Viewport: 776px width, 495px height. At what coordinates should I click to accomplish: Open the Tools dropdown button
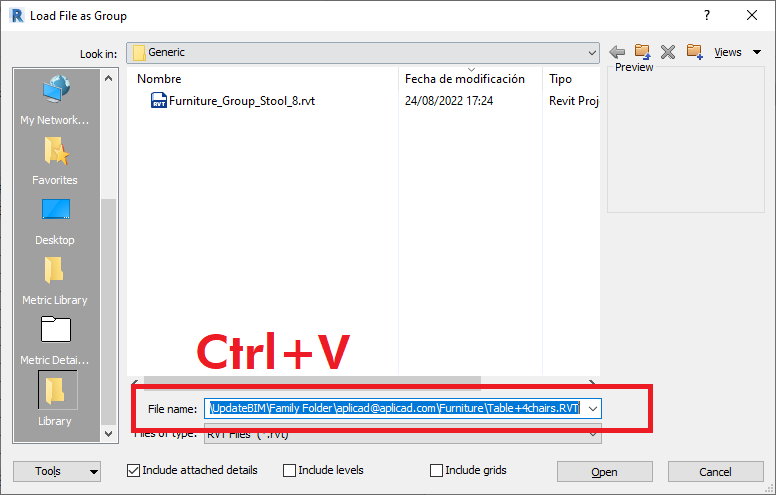[x=56, y=471]
